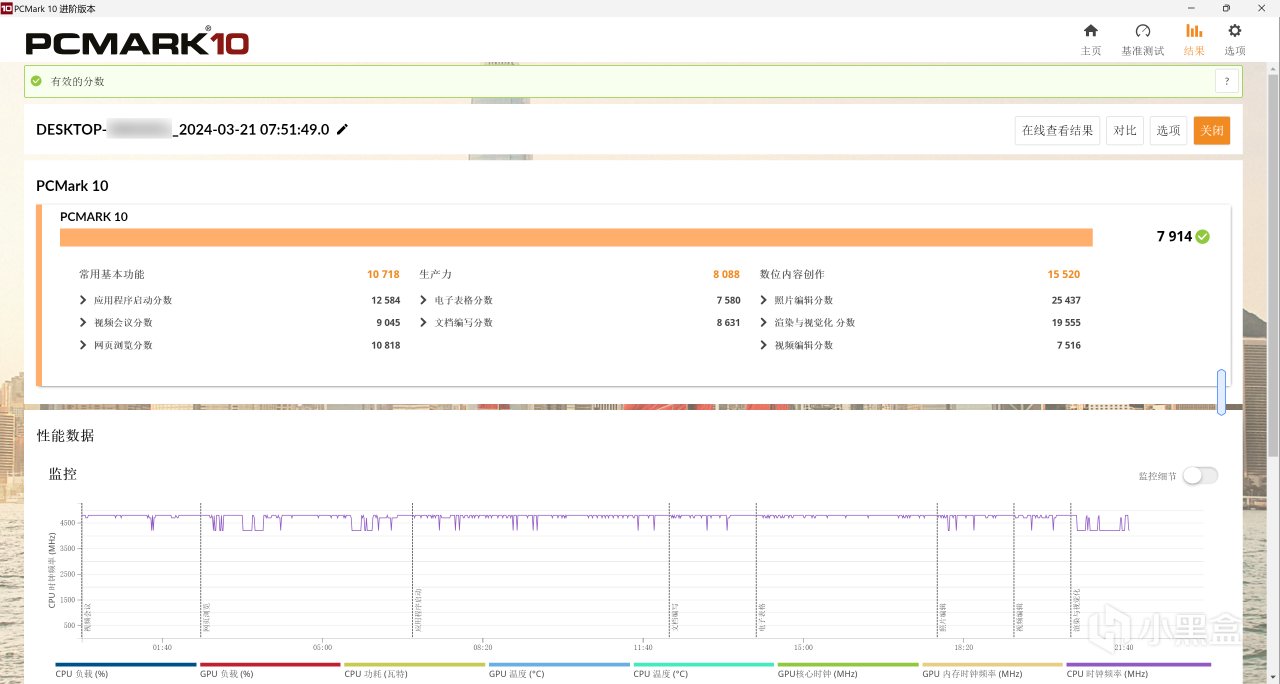Click the 电子表格 marker line in chart
The height and width of the screenshot is (684, 1280).
coord(757,570)
